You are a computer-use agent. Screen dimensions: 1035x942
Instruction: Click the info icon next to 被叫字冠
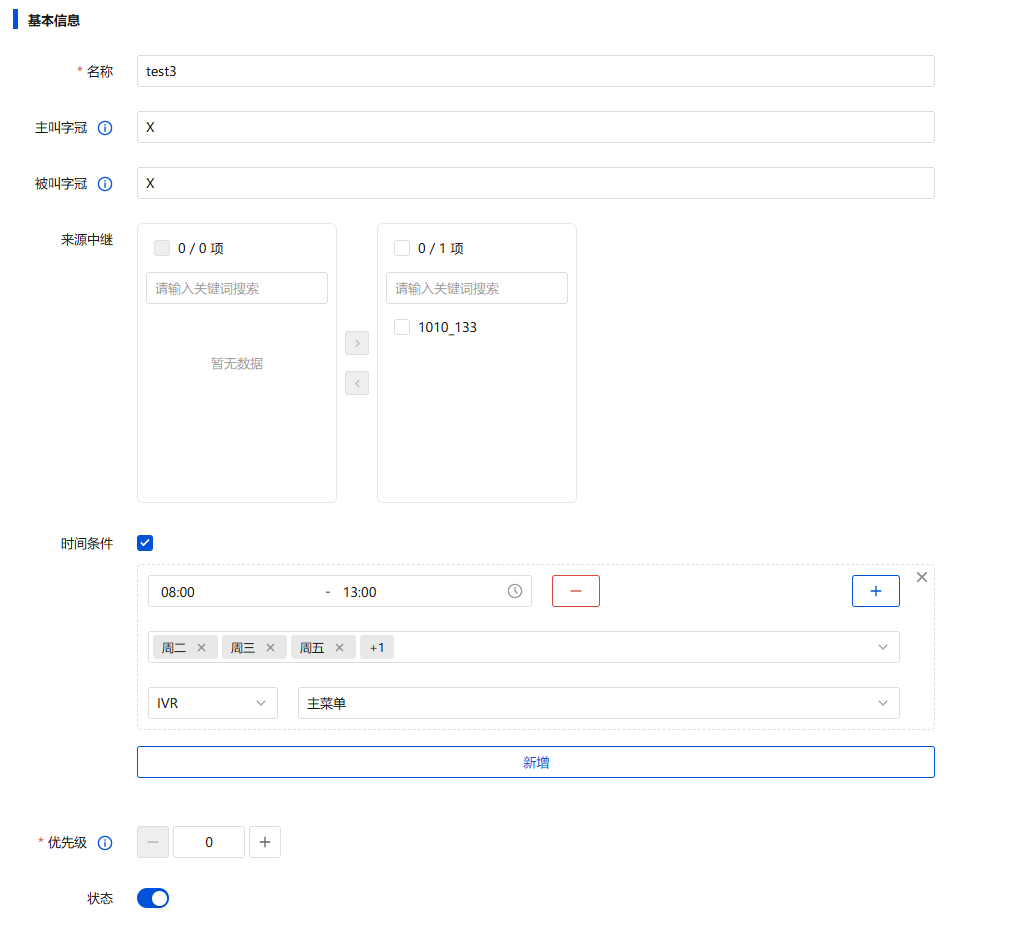pyautogui.click(x=105, y=184)
